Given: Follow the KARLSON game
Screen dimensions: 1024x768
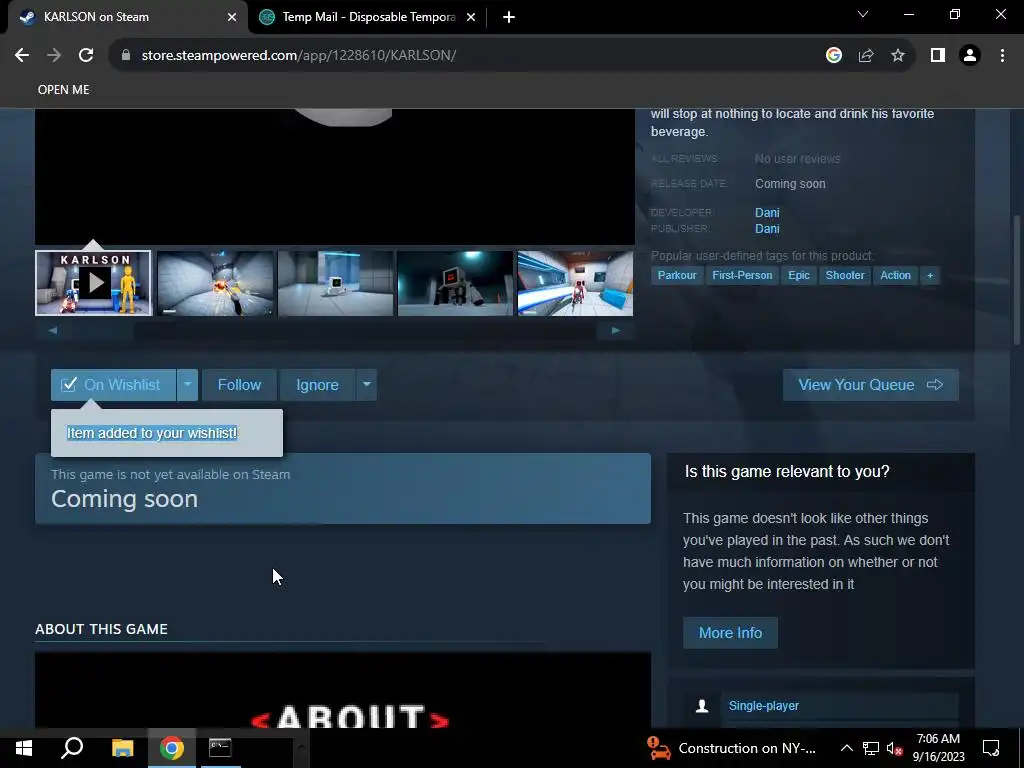Looking at the screenshot, I should (239, 385).
